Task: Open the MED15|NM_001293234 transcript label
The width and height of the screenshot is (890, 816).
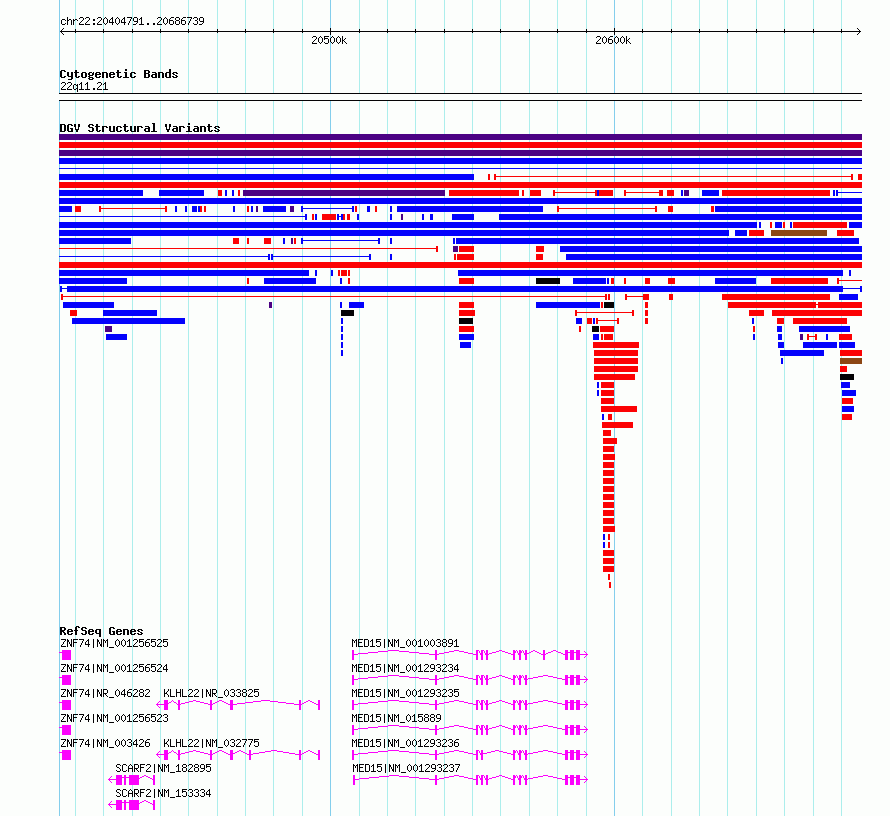Action: pos(405,668)
